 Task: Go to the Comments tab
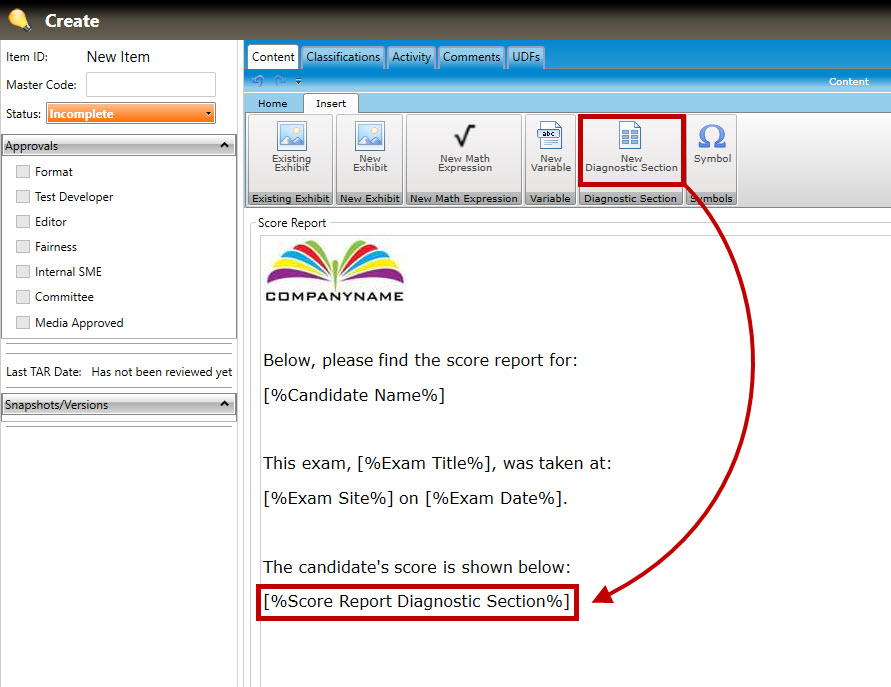pos(471,57)
